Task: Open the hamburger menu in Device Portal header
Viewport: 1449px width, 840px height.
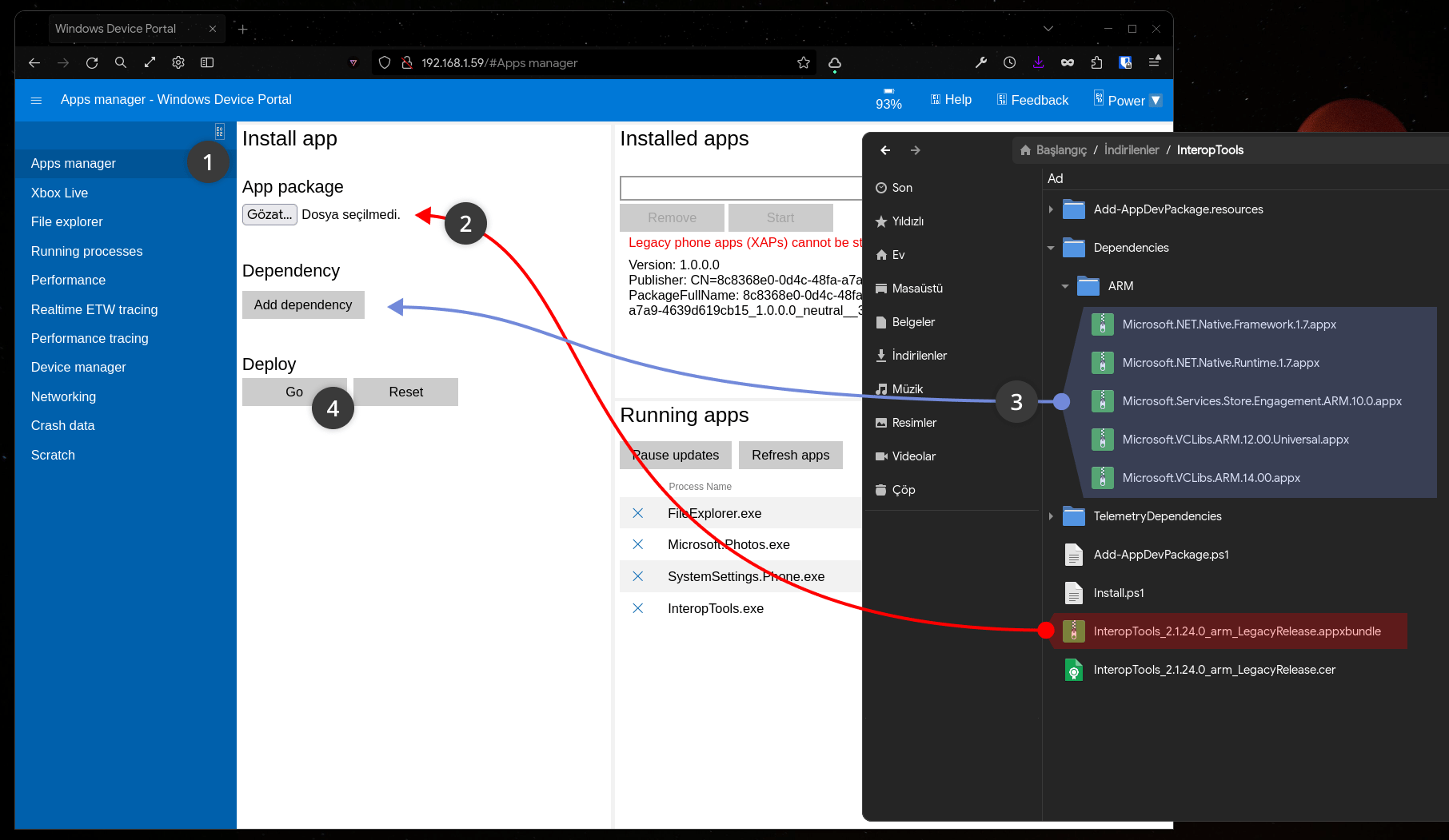Action: click(36, 100)
